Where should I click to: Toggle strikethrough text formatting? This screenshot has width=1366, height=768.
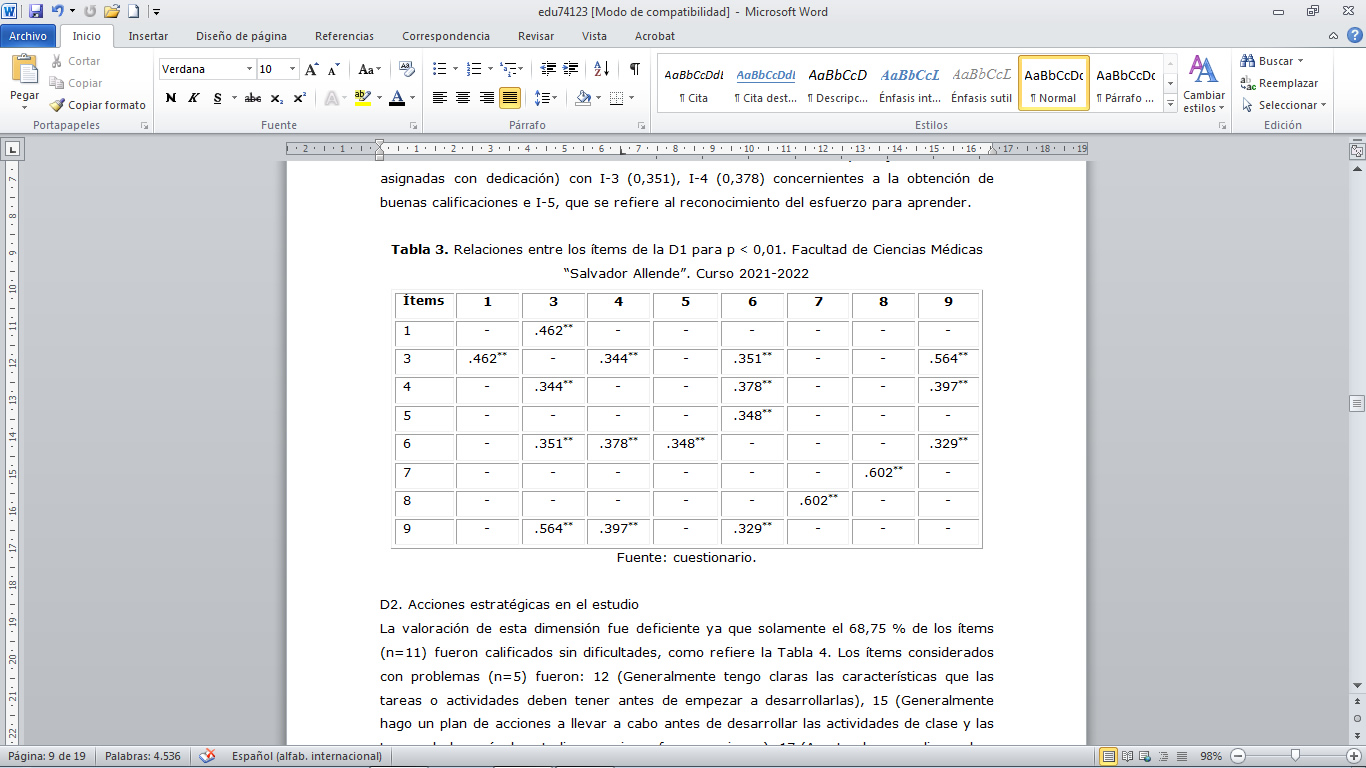(252, 98)
